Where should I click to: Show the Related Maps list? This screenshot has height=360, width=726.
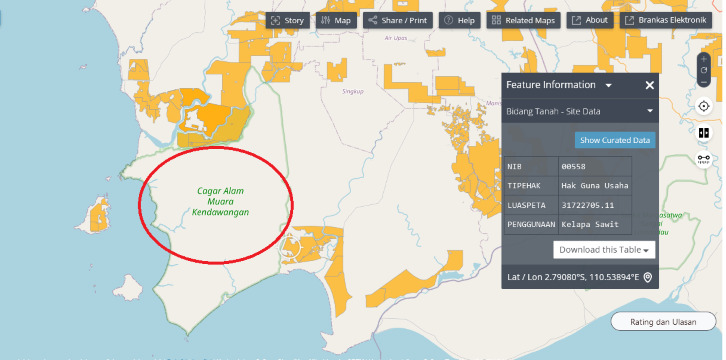click(x=524, y=20)
